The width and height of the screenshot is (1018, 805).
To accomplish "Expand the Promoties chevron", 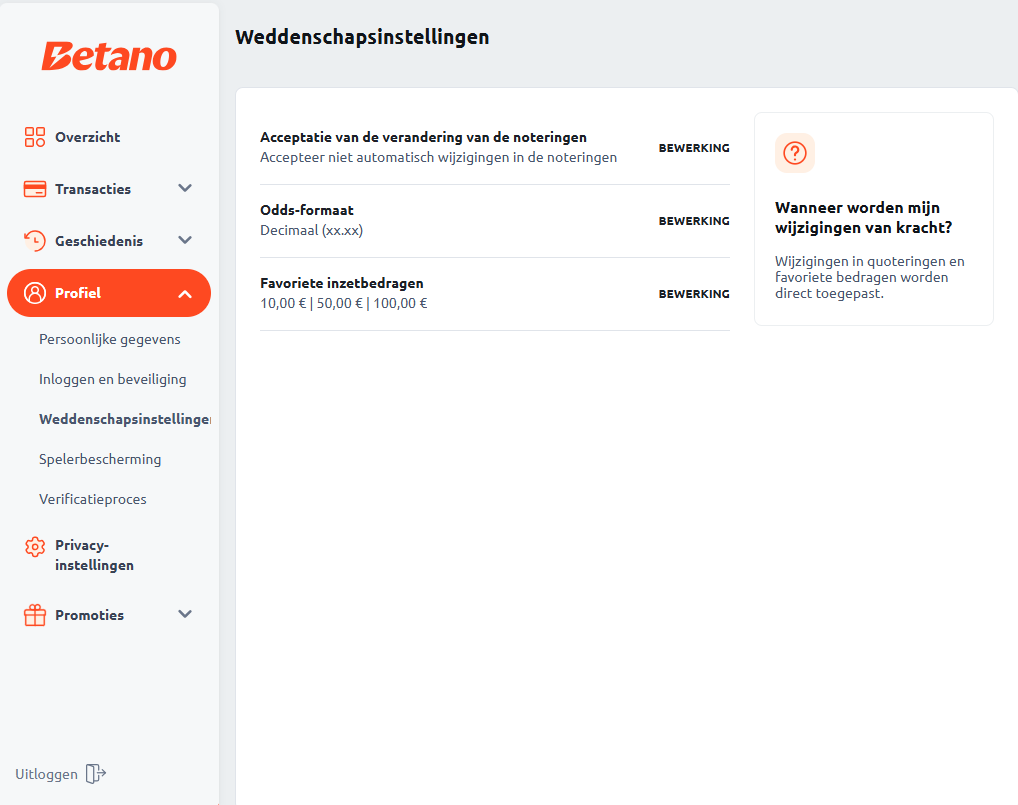I will [x=185, y=614].
